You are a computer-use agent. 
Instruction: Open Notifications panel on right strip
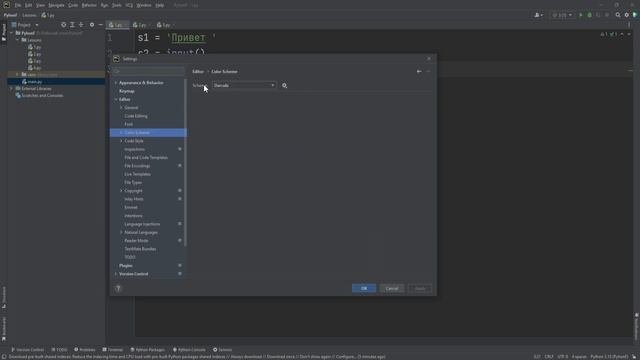(x=636, y=327)
